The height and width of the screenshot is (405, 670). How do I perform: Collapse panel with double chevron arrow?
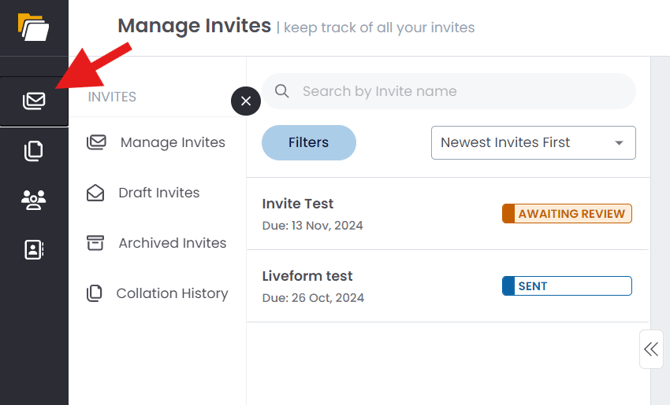click(x=652, y=349)
